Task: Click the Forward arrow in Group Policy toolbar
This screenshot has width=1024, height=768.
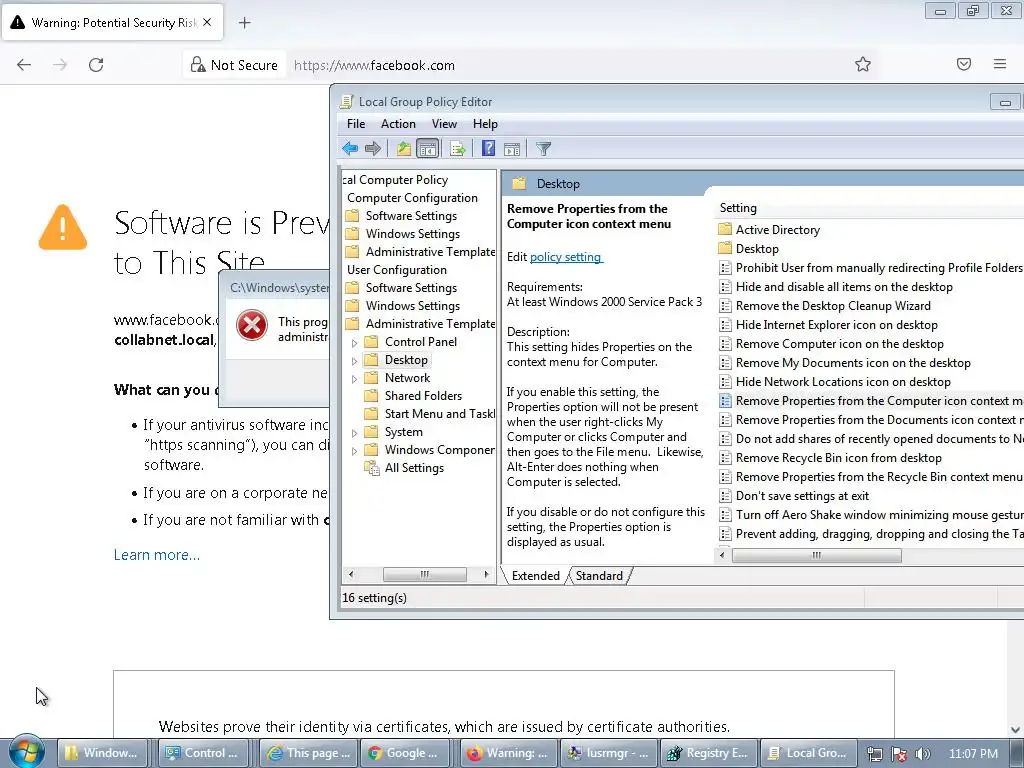Action: point(373,149)
